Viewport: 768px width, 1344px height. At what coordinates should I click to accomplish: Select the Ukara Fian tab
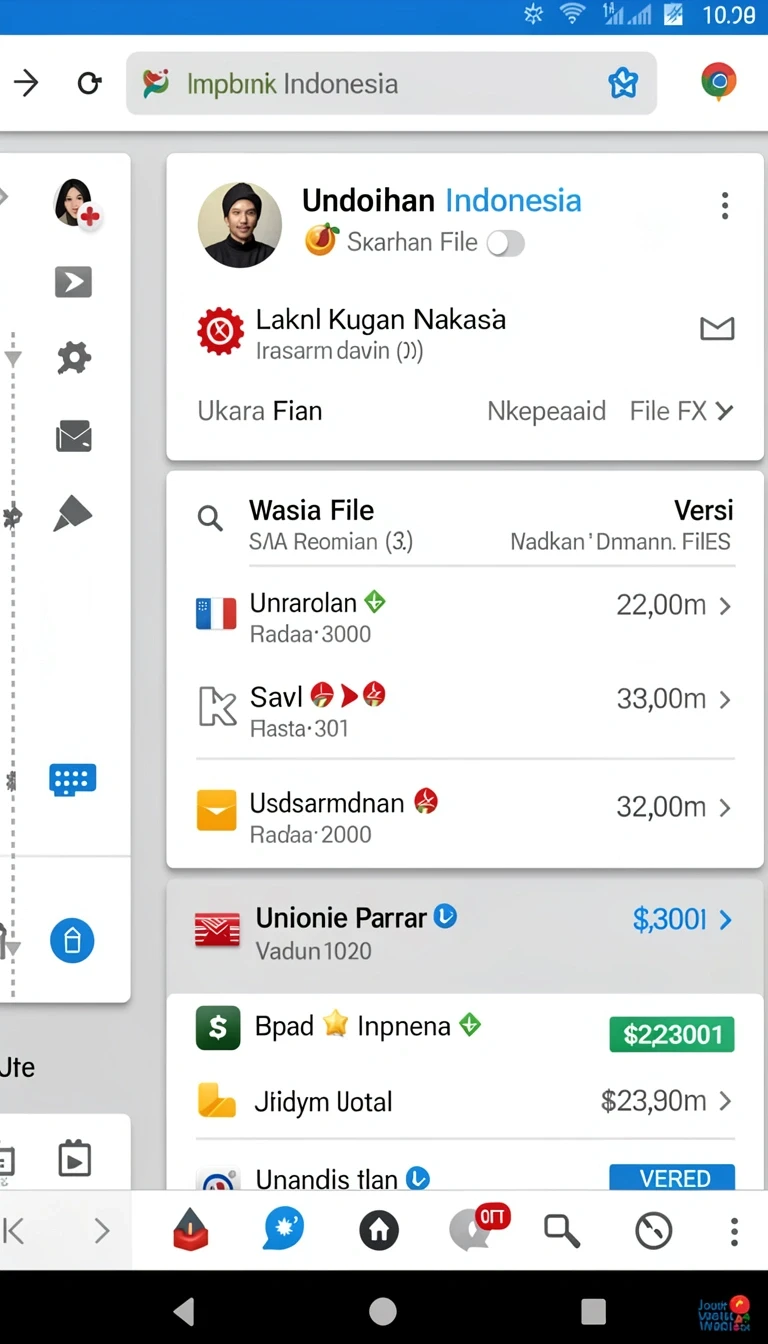click(260, 411)
